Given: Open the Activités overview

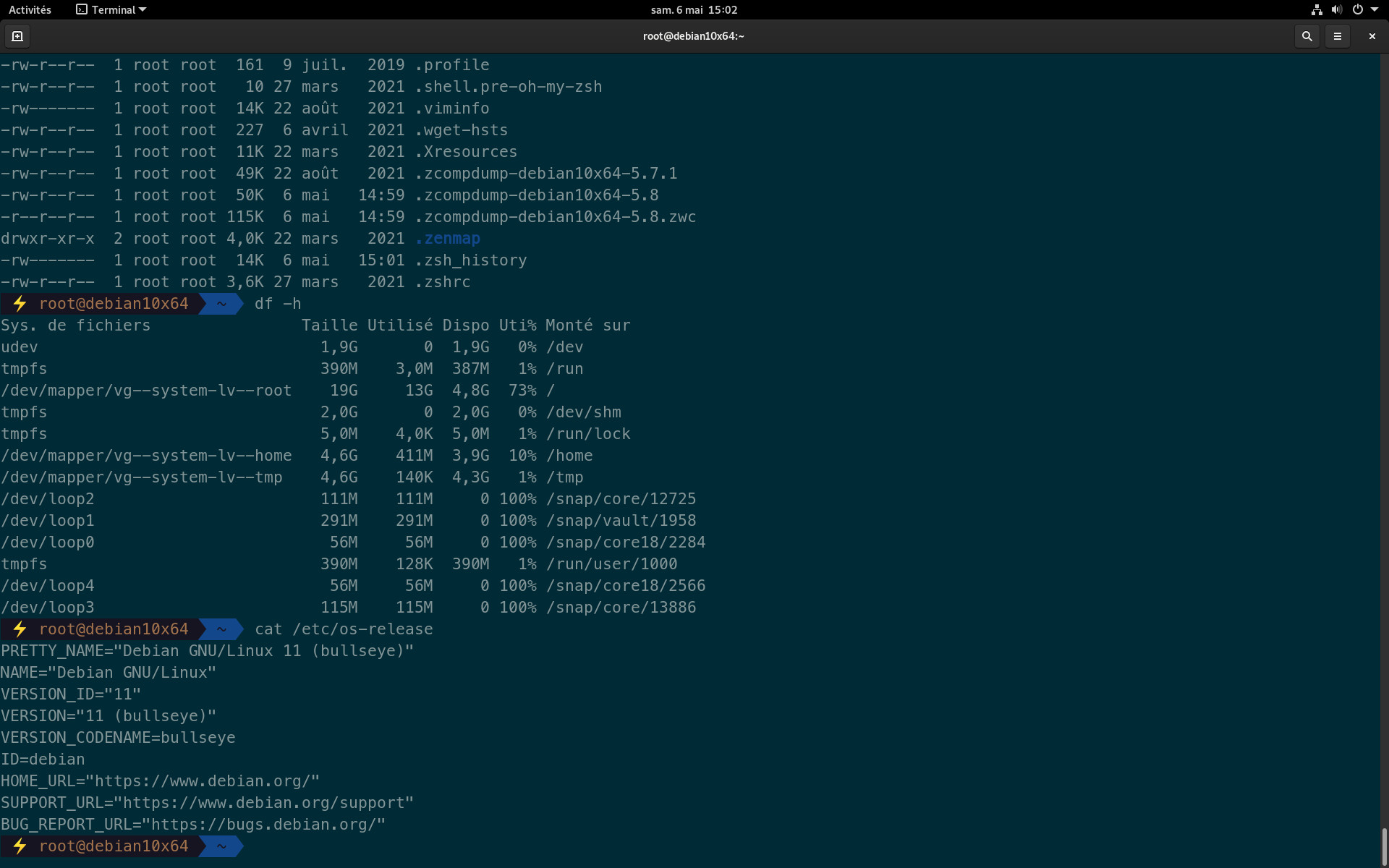Looking at the screenshot, I should click(30, 10).
